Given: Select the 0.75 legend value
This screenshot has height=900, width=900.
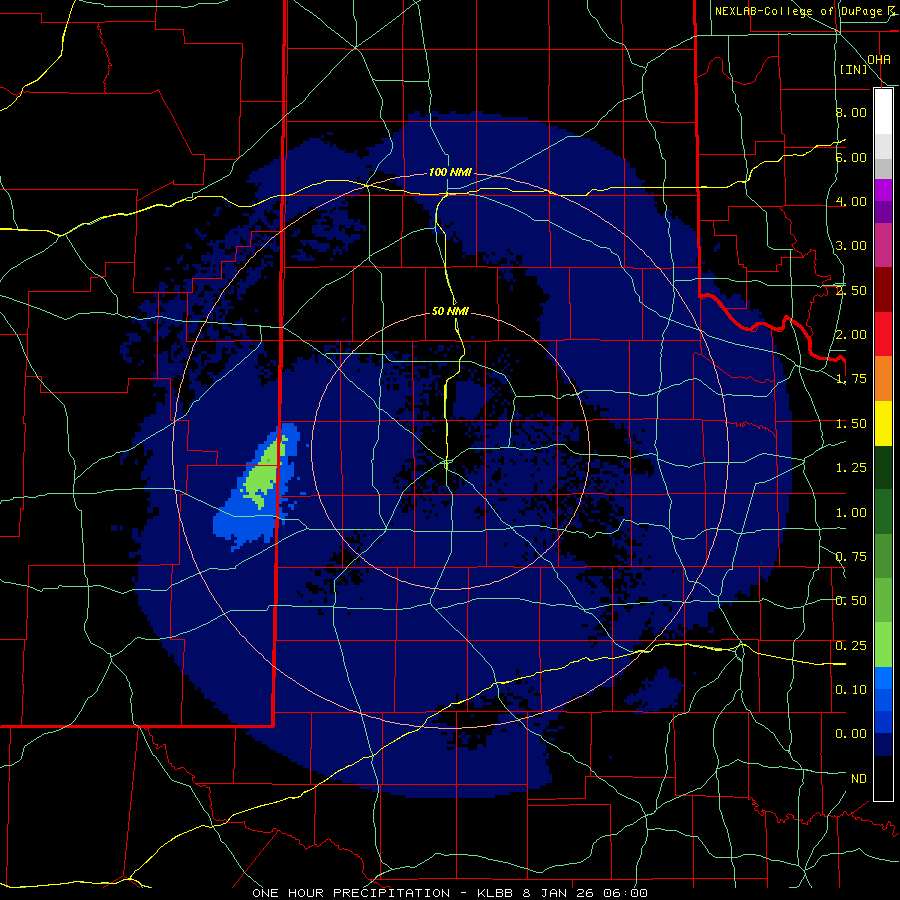Looking at the screenshot, I should pos(851,557).
